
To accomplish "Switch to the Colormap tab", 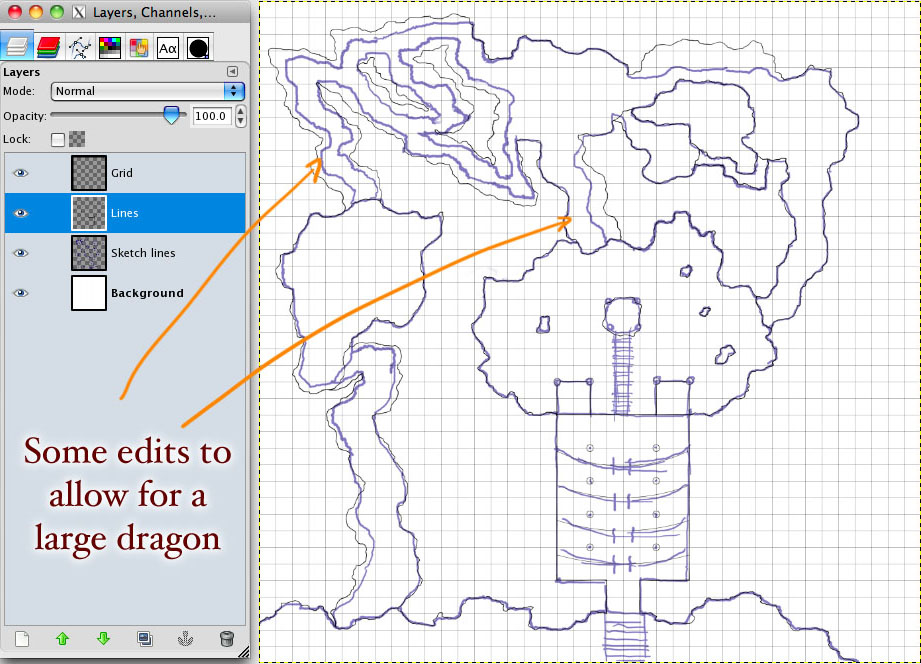I will 109,46.
